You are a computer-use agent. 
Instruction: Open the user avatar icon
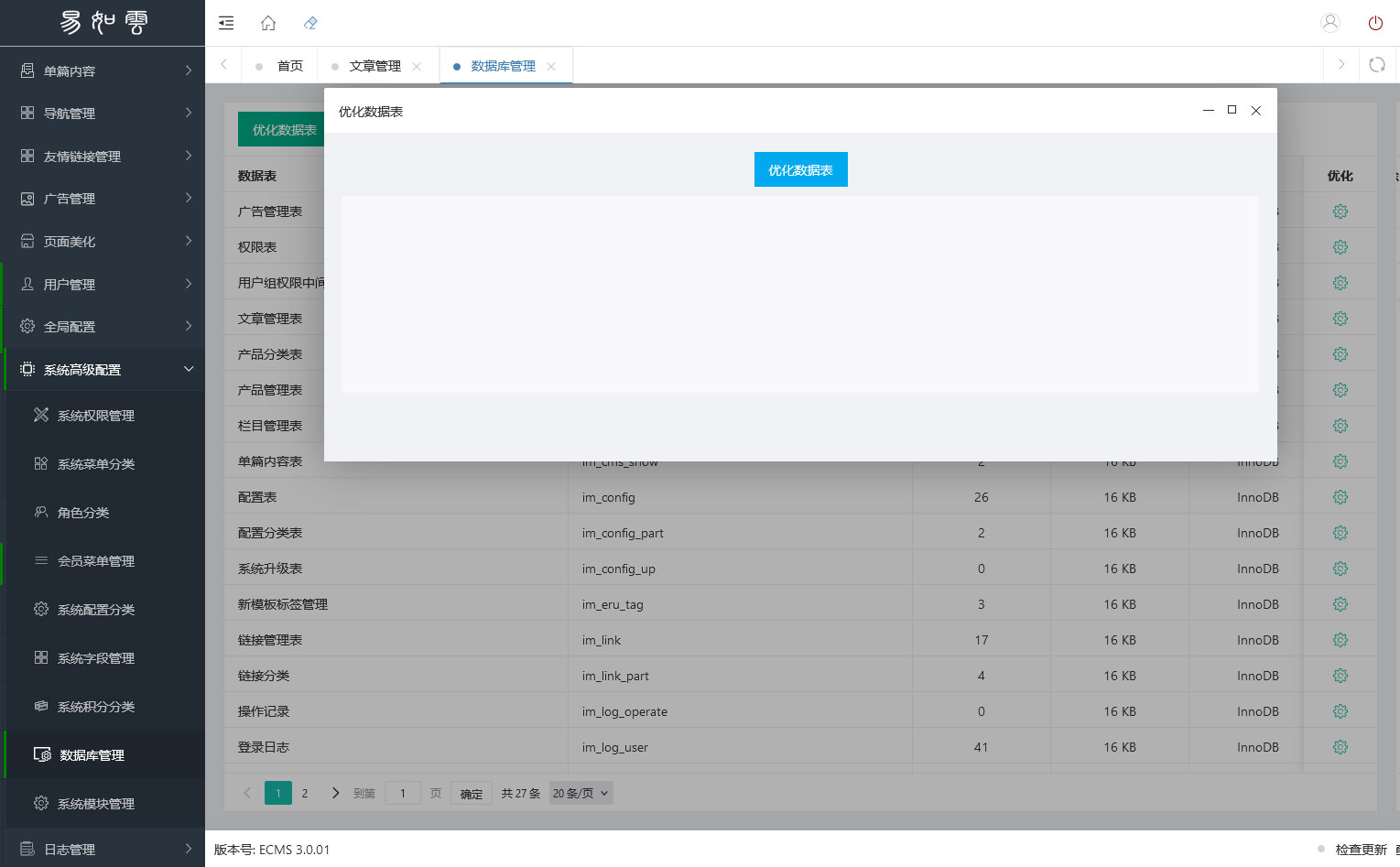coord(1330,23)
